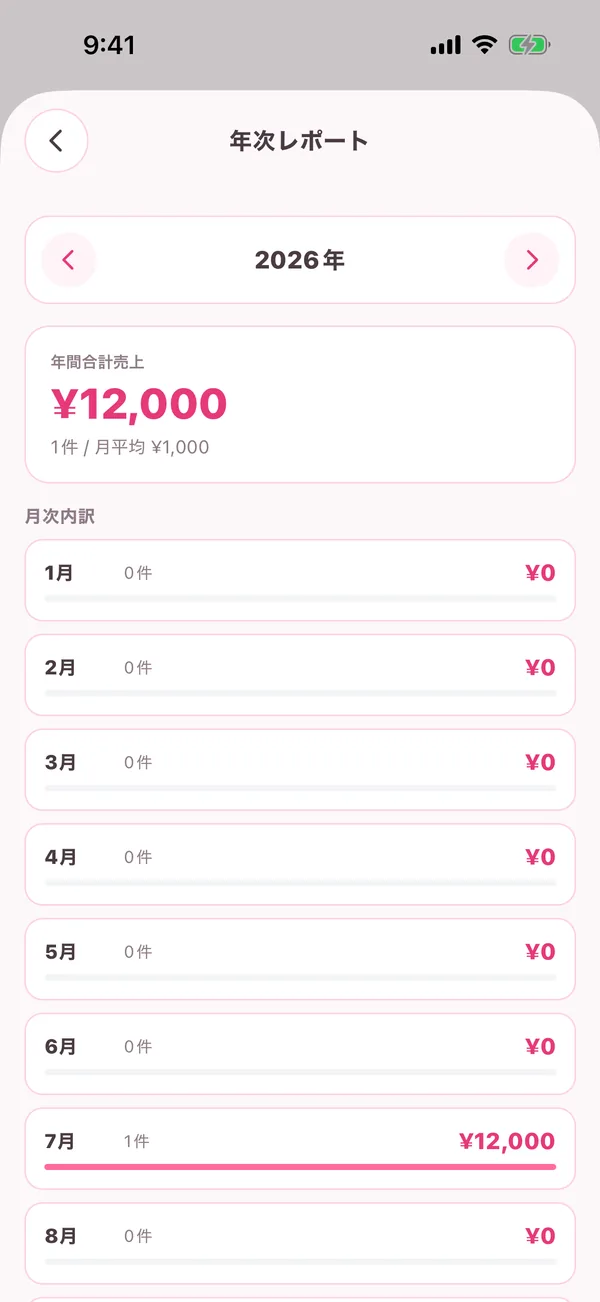Open the 2月 monthly row
The width and height of the screenshot is (600, 1302).
[300, 675]
